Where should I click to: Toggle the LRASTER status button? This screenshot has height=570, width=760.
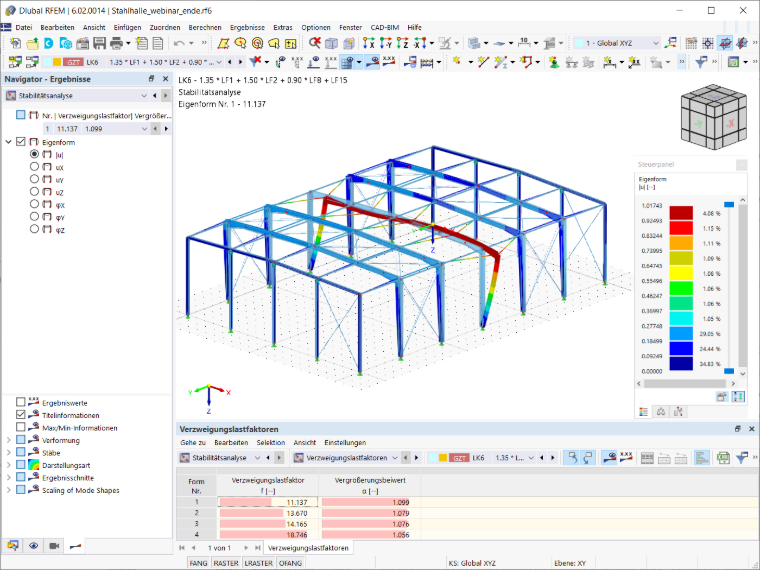[258, 563]
